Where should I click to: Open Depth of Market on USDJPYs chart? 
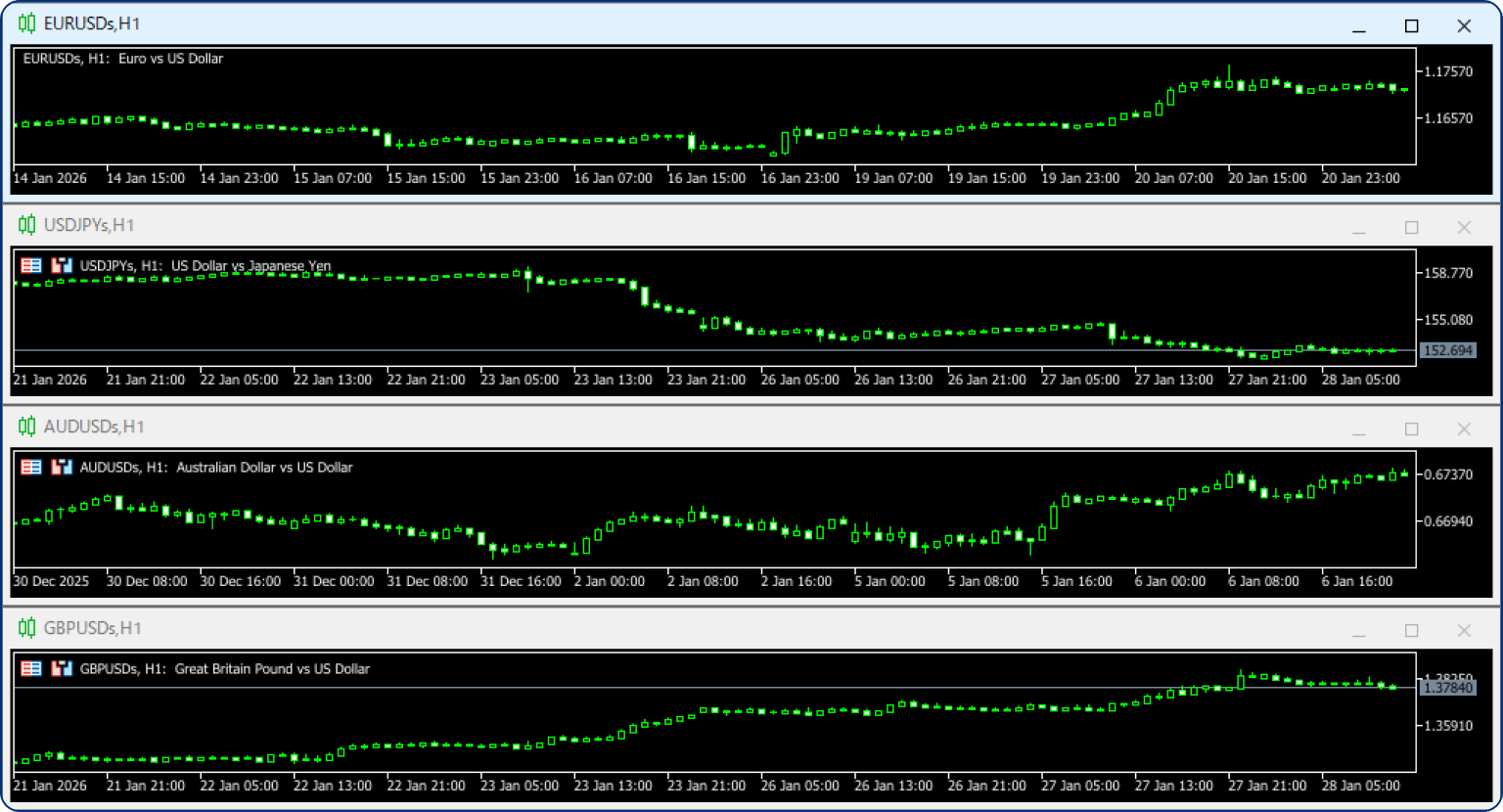[x=62, y=266]
